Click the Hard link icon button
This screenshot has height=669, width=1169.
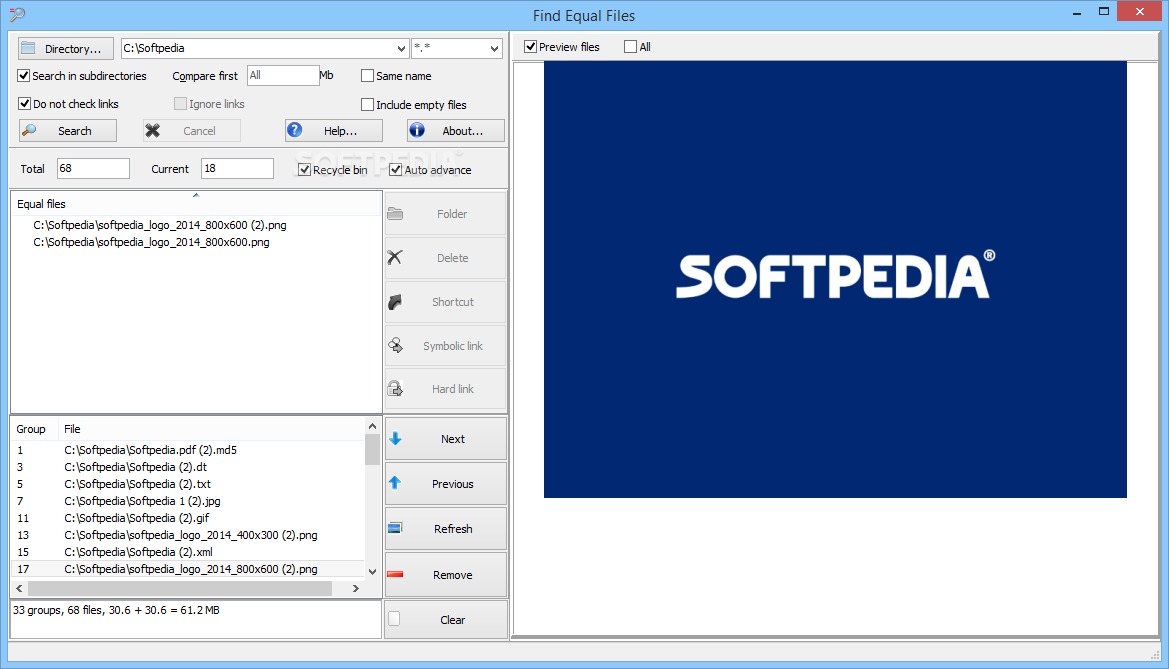[445, 389]
